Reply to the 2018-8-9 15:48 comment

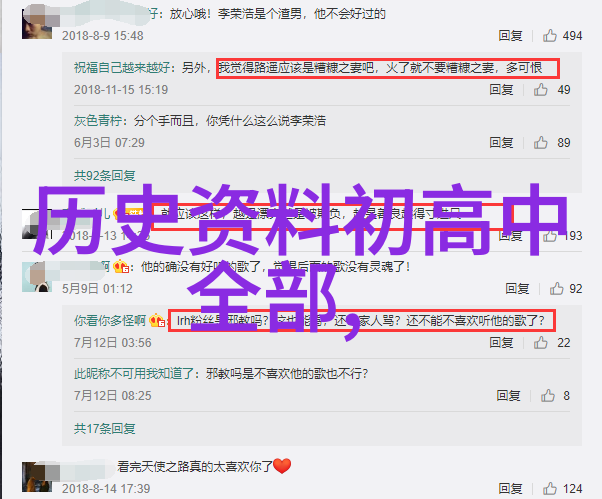point(510,36)
